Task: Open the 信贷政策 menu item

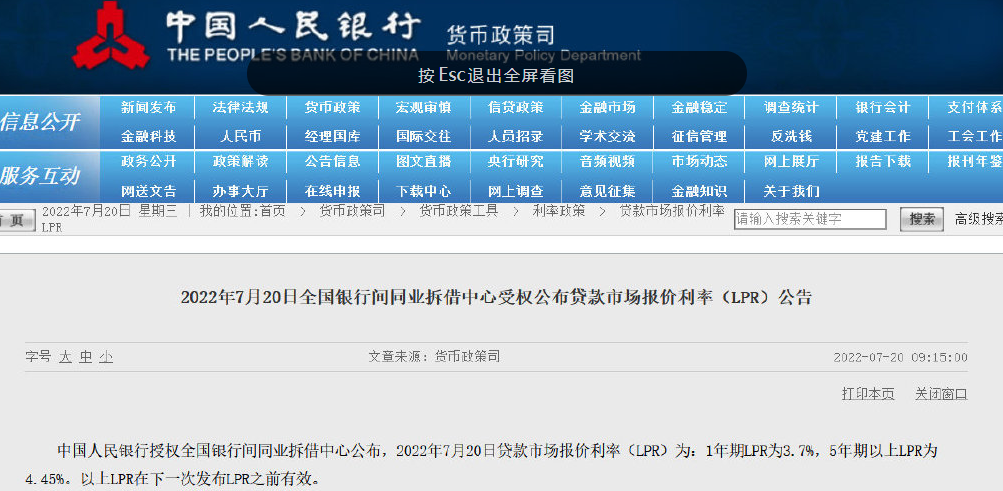Action: coord(516,107)
